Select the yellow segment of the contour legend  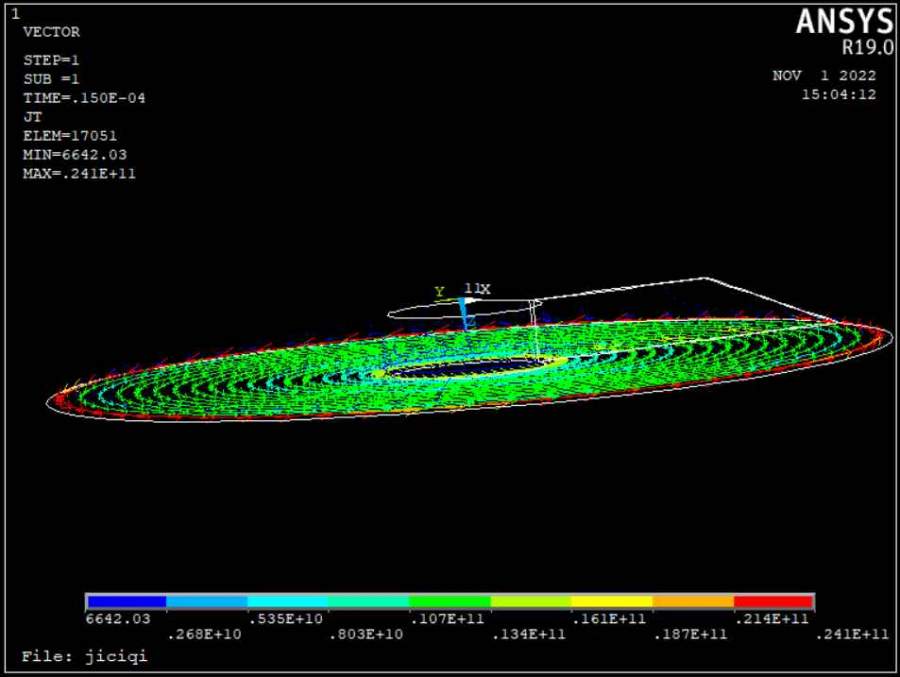click(x=612, y=602)
